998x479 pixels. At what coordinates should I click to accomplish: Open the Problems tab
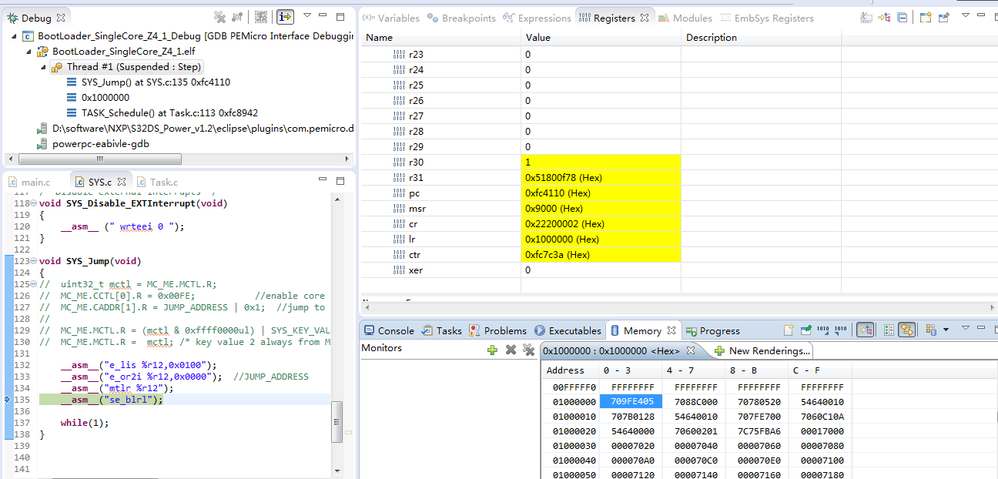coord(498,331)
